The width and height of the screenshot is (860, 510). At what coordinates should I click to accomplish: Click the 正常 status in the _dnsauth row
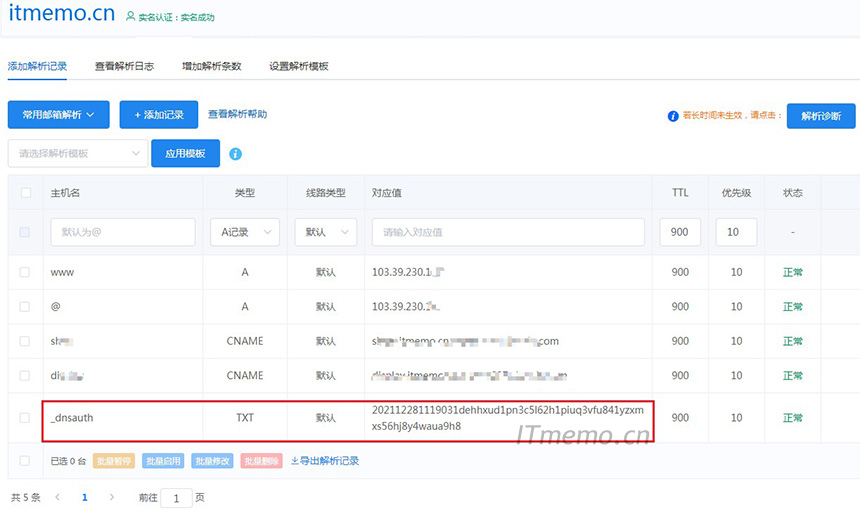point(793,418)
